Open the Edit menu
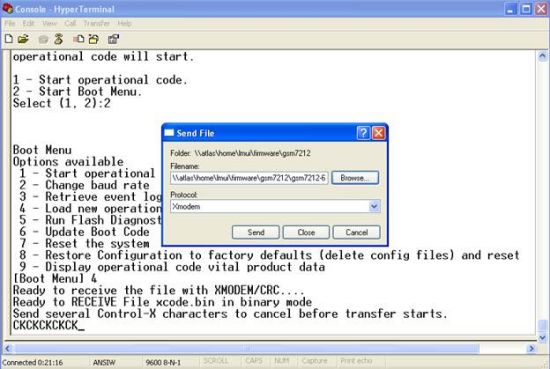 click(28, 24)
